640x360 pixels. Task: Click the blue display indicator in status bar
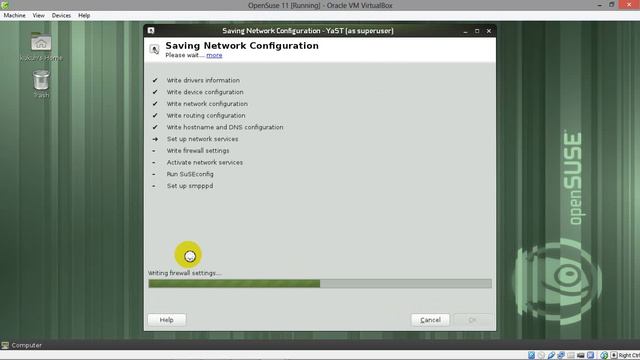click(x=591, y=356)
